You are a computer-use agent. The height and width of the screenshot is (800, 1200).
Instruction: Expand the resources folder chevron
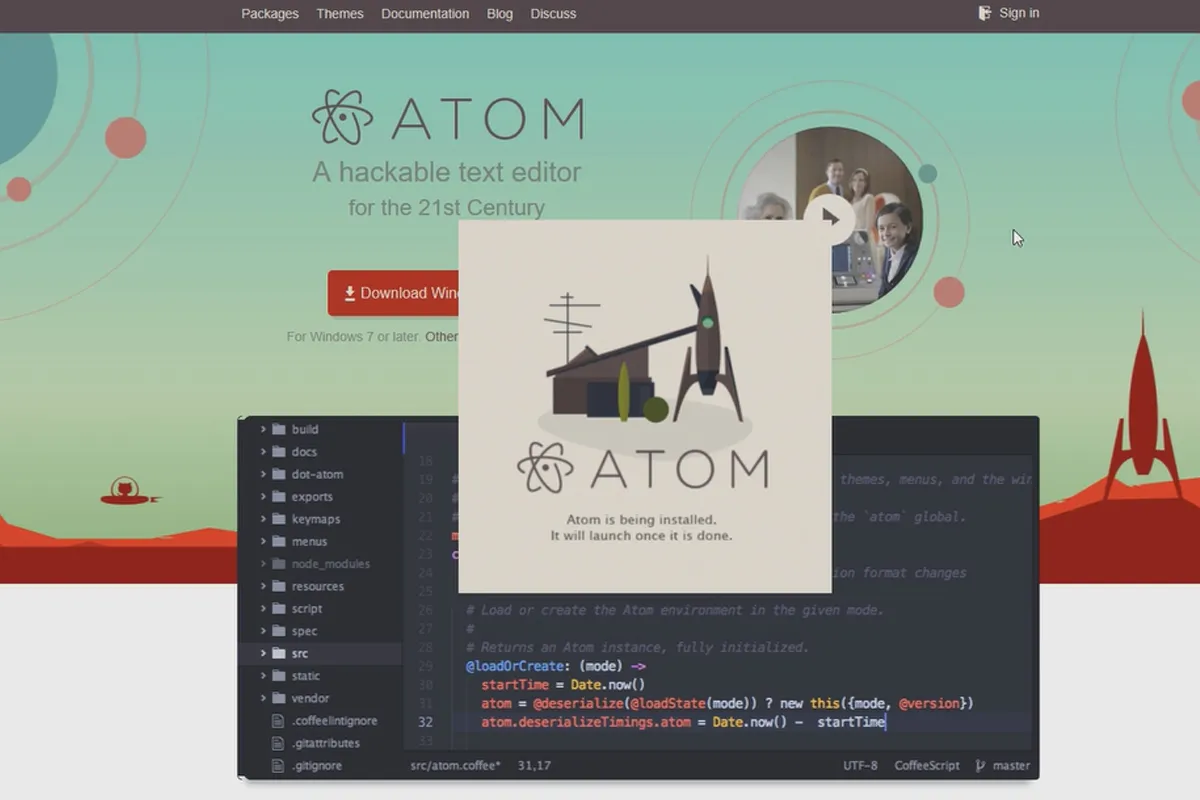click(x=263, y=586)
